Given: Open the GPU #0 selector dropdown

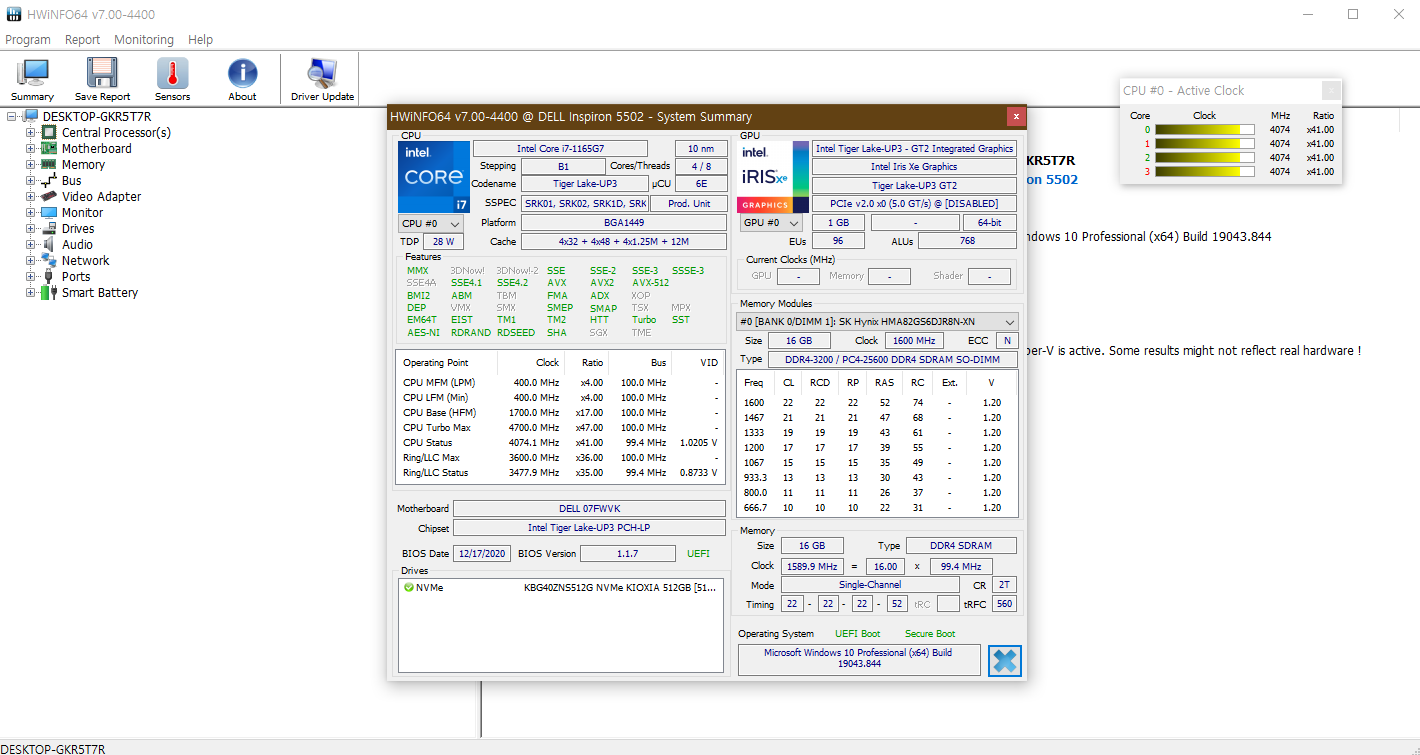Looking at the screenshot, I should pyautogui.click(x=770, y=223).
